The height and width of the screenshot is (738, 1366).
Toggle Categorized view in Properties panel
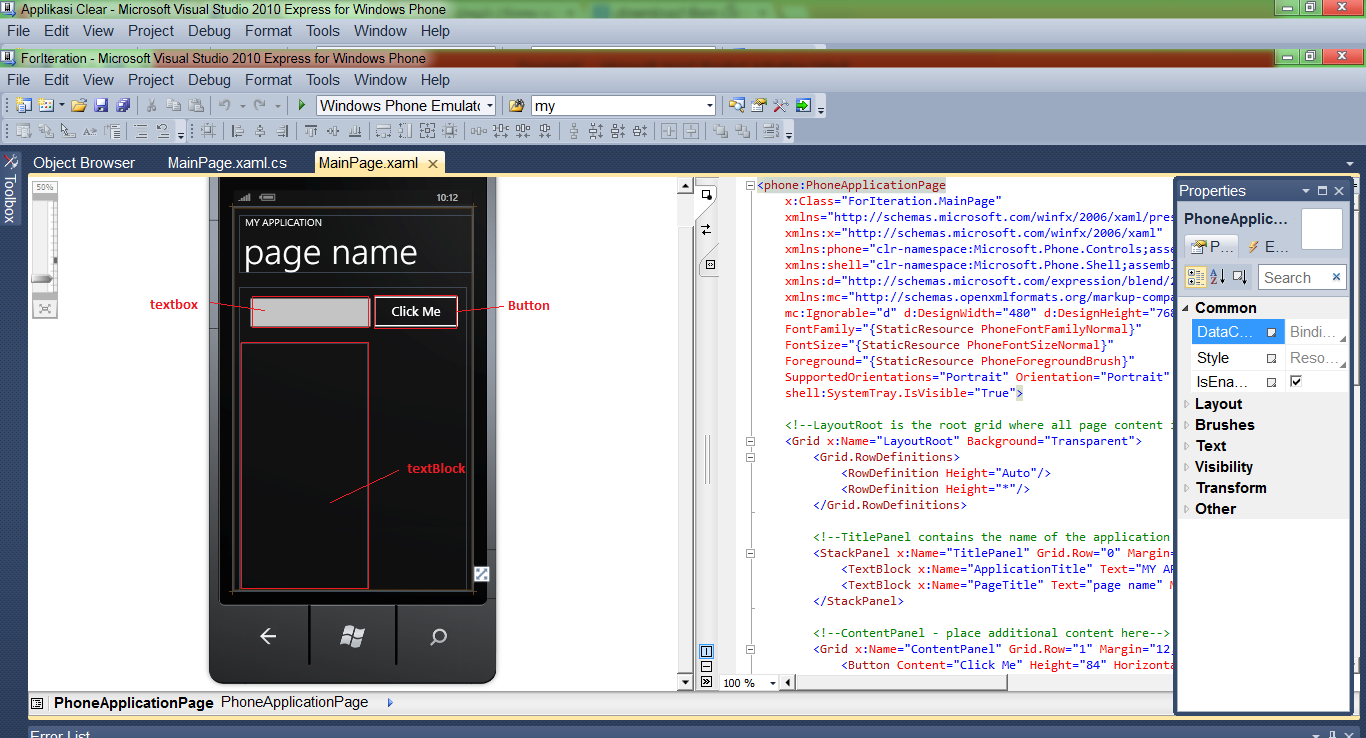(x=1196, y=277)
